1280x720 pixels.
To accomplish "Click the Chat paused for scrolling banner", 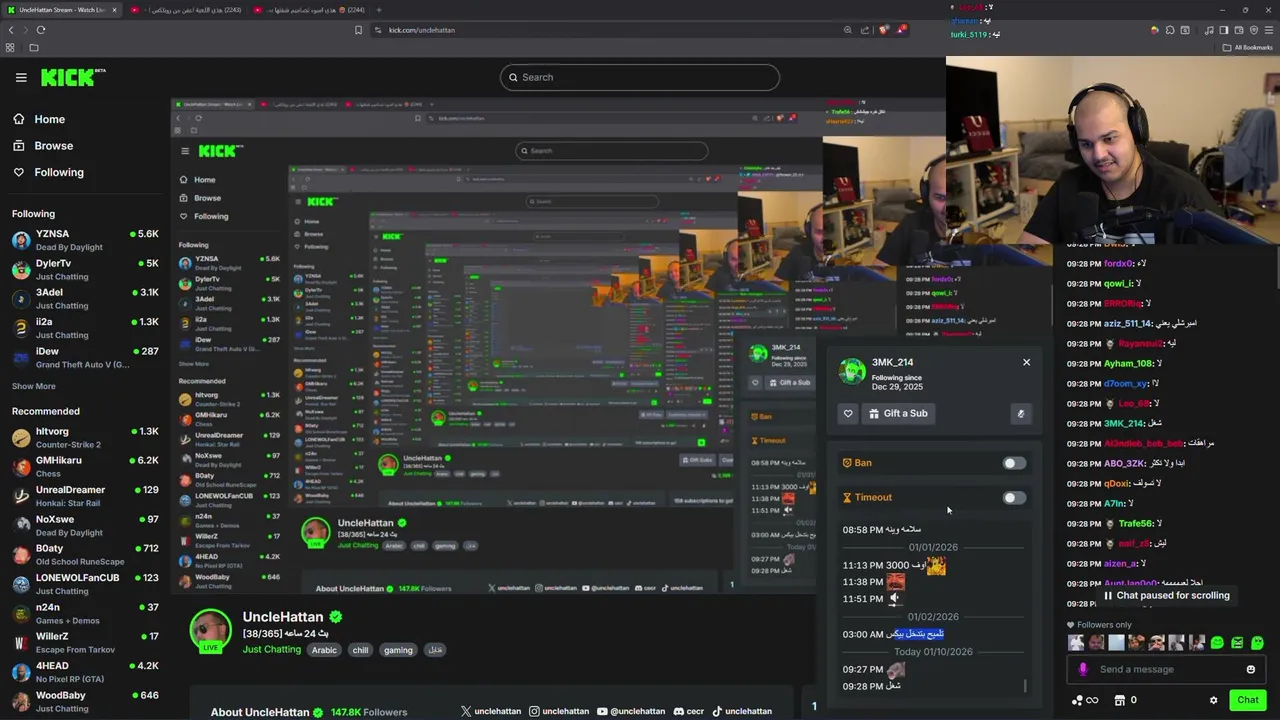I will [x=1166, y=595].
